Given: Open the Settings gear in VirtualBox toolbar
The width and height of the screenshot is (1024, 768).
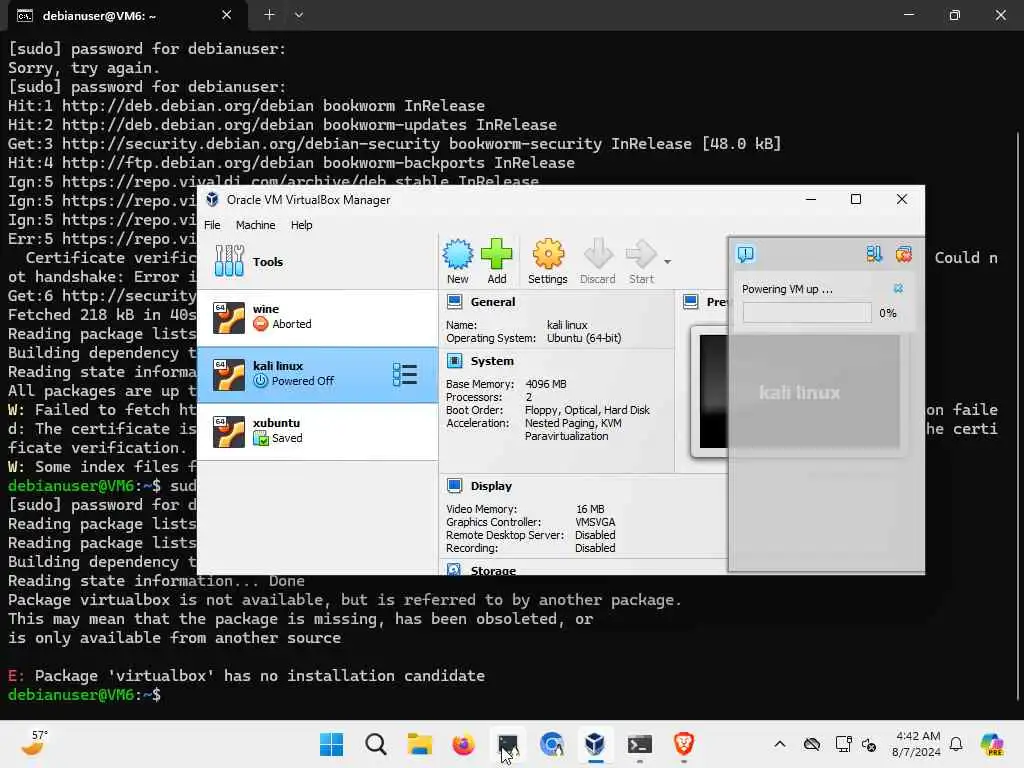Looking at the screenshot, I should [547, 261].
